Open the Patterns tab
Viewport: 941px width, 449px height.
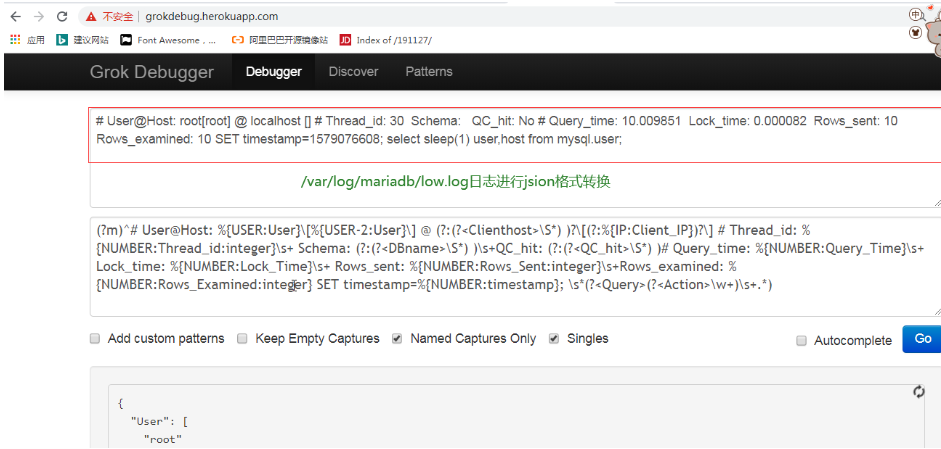(428, 72)
